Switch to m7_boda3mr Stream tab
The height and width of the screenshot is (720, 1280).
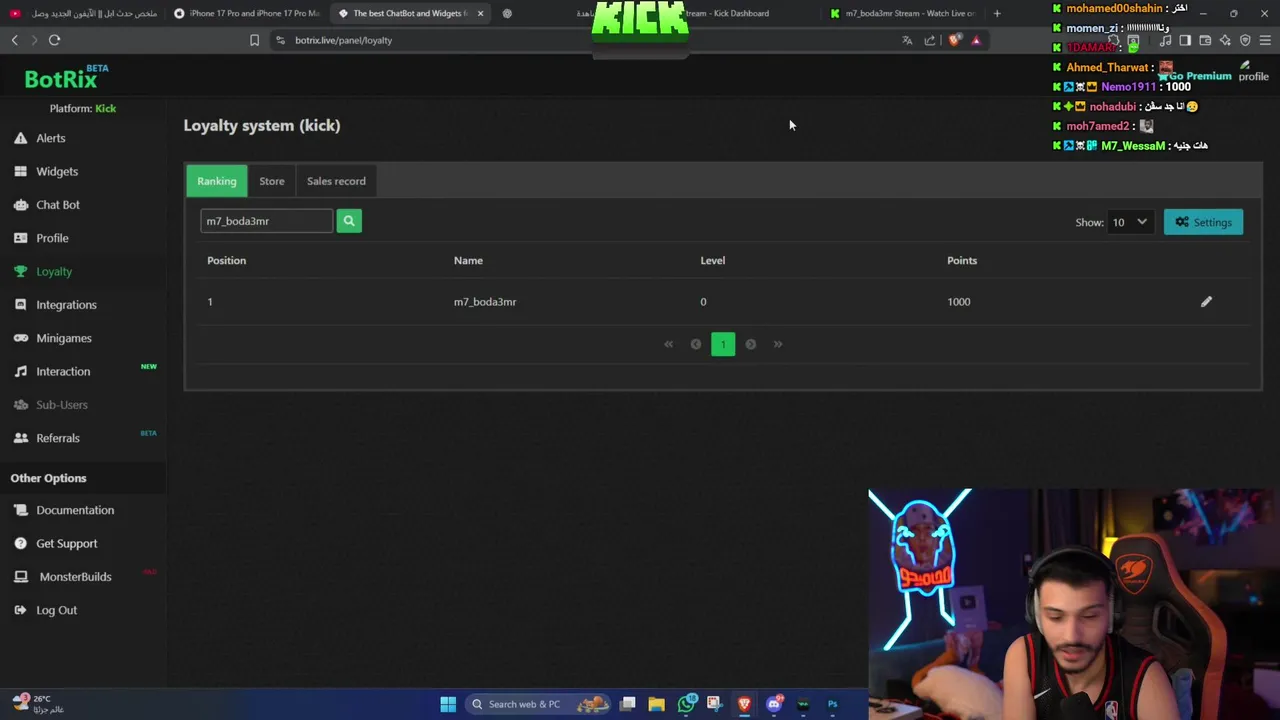[903, 13]
